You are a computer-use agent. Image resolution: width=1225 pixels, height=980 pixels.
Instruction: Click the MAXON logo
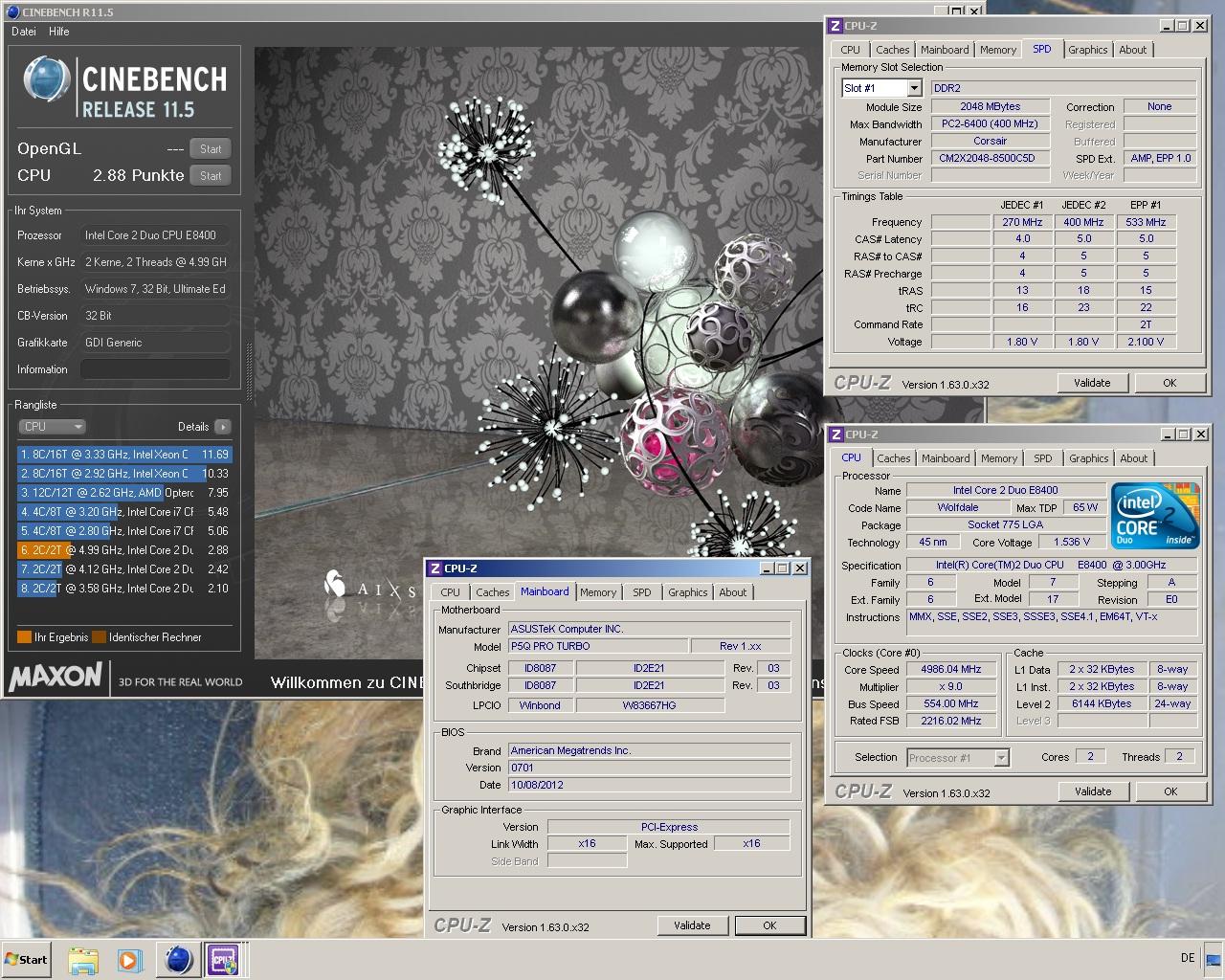tap(56, 677)
